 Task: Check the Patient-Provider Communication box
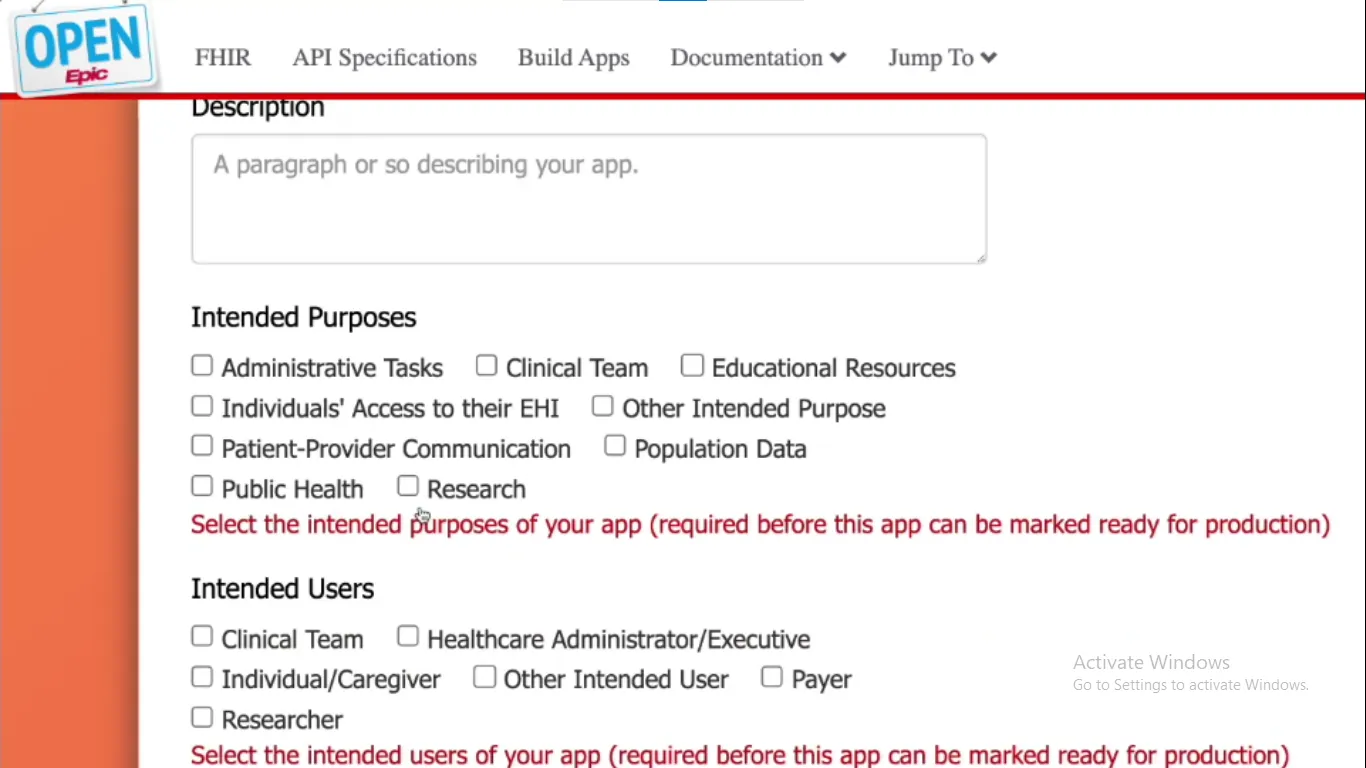202,445
